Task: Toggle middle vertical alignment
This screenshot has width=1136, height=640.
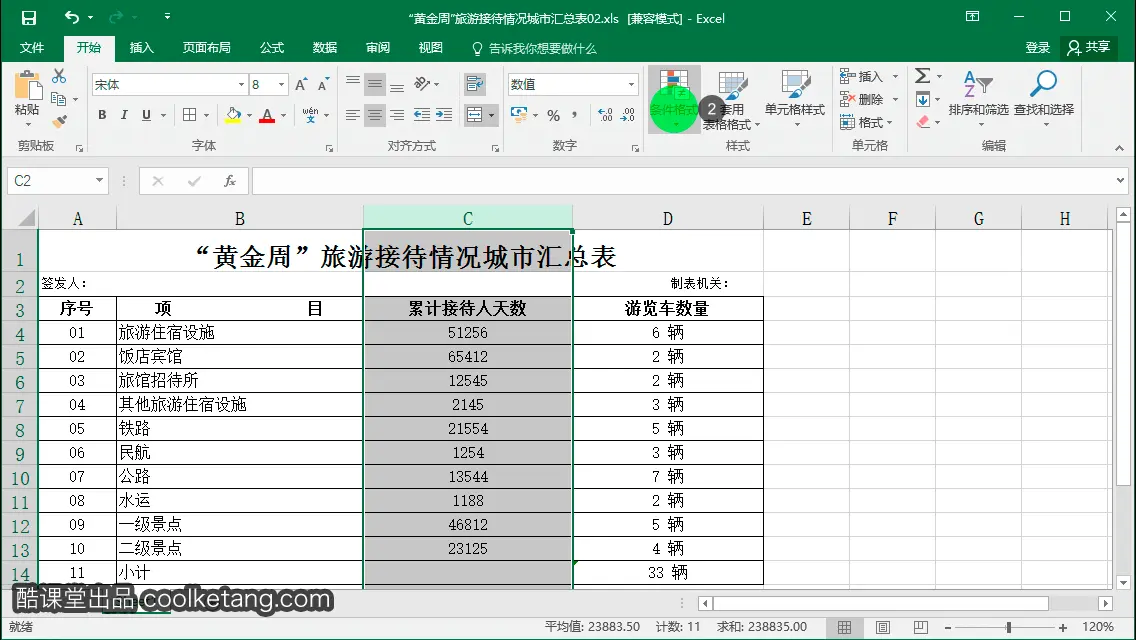Action: pos(375,84)
